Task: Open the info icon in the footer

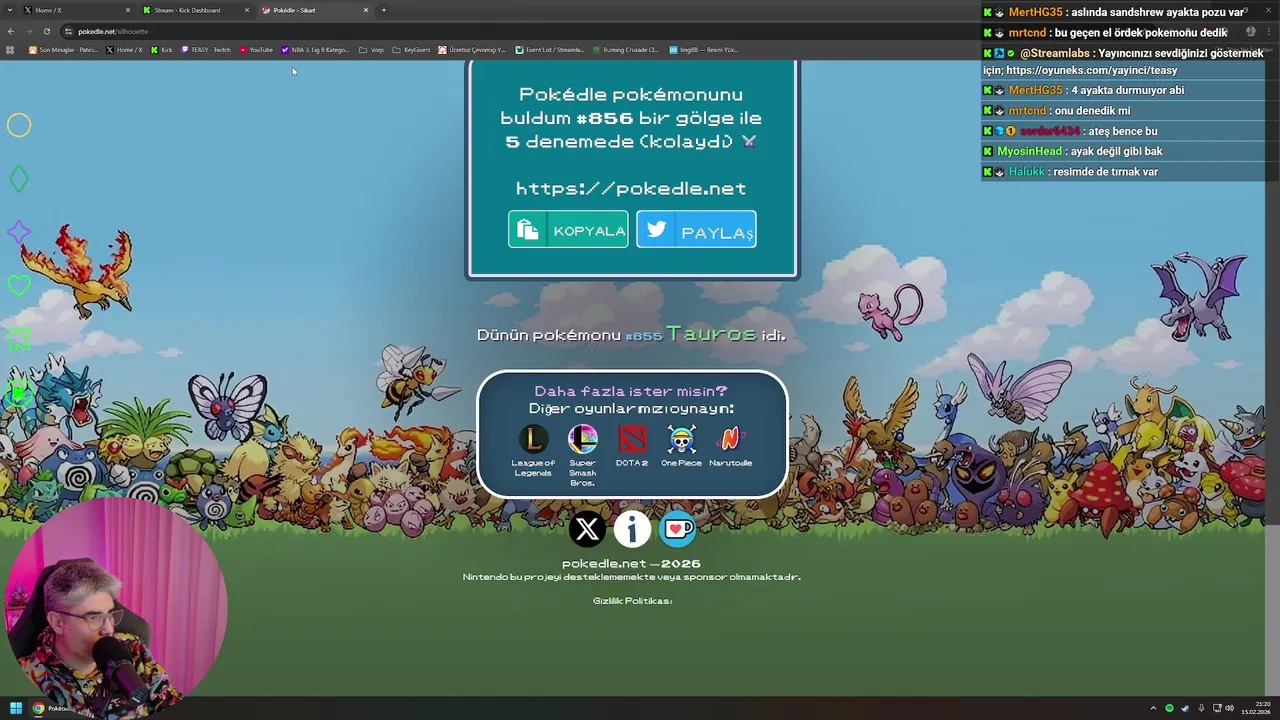Action: pyautogui.click(x=632, y=529)
